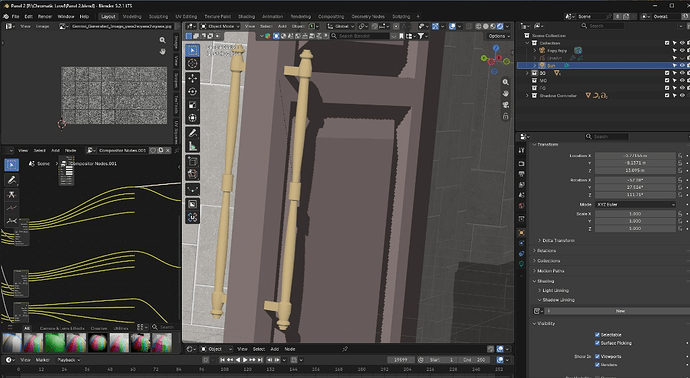Expand the Motion Paths panel
The image size is (690, 378).
(548, 271)
